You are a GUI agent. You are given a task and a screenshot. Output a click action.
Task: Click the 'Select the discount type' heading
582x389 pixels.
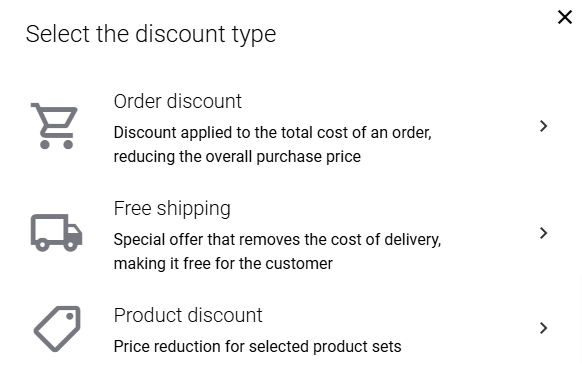coord(151,34)
